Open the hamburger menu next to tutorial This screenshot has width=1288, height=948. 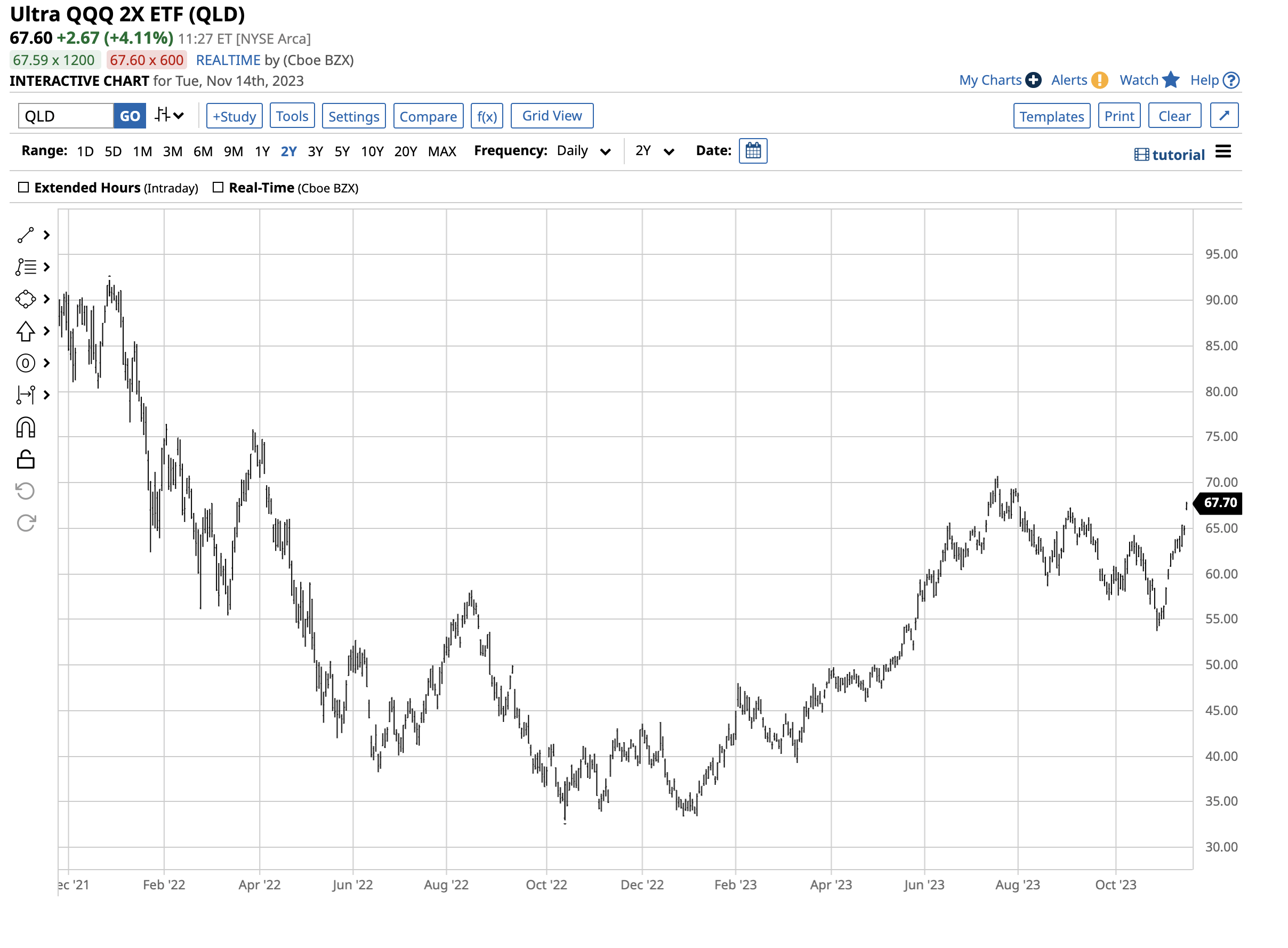[x=1223, y=152]
